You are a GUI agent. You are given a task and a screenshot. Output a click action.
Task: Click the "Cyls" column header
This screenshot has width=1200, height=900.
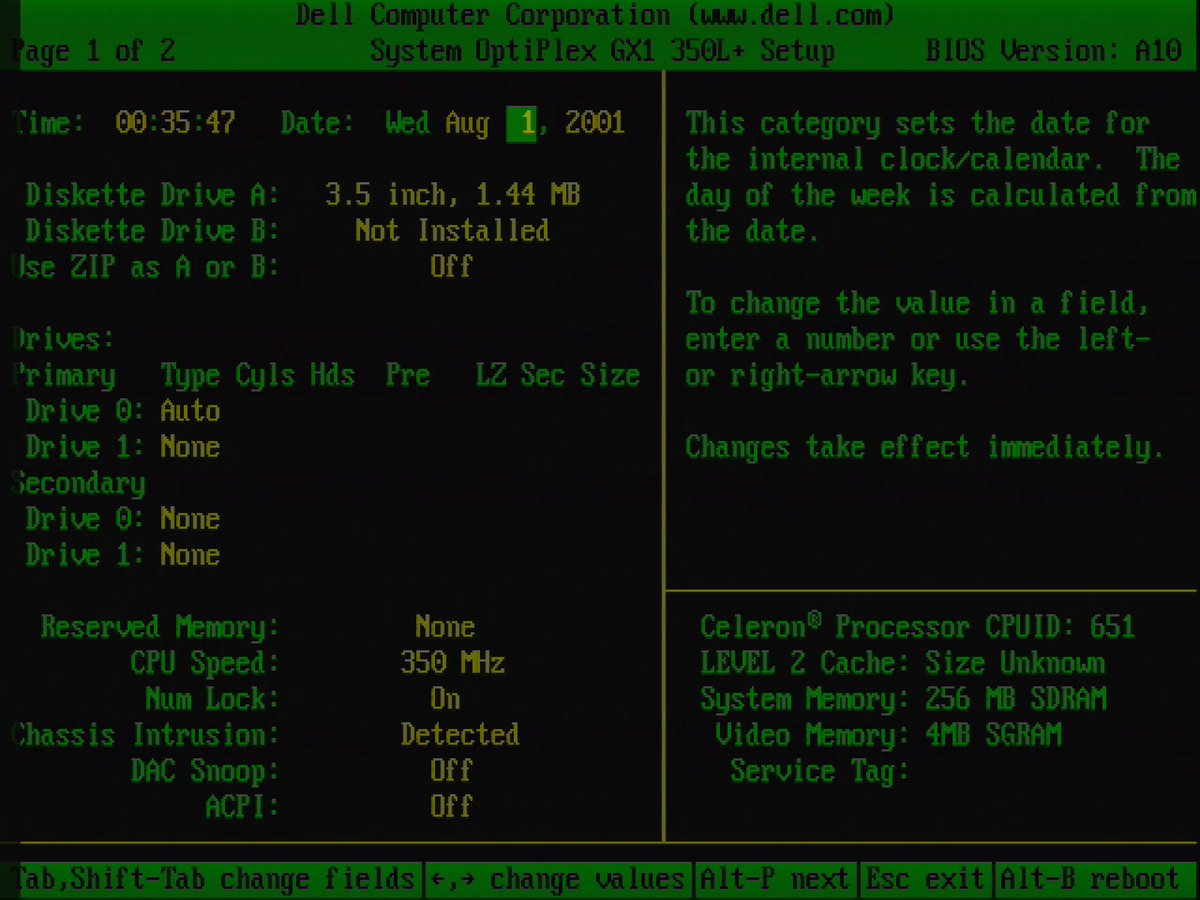265,376
